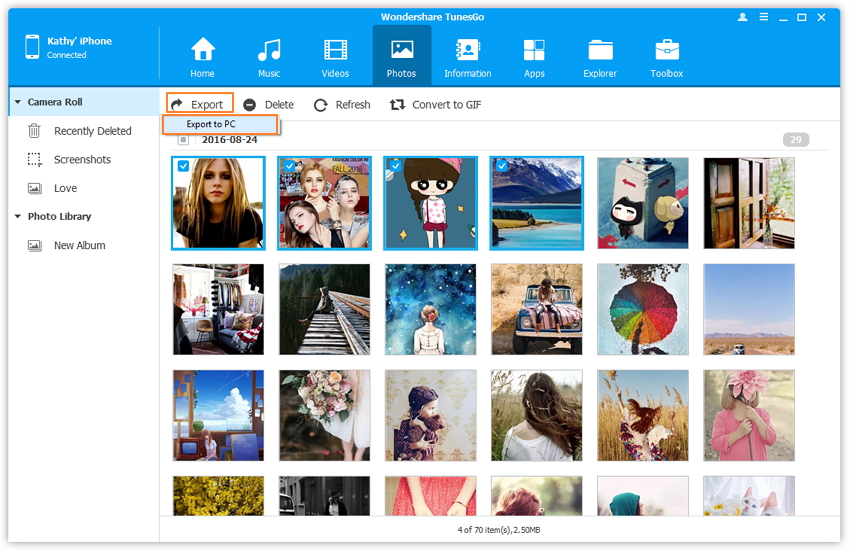Open the Information contacts icon
The image size is (850, 551).
pyautogui.click(x=467, y=50)
